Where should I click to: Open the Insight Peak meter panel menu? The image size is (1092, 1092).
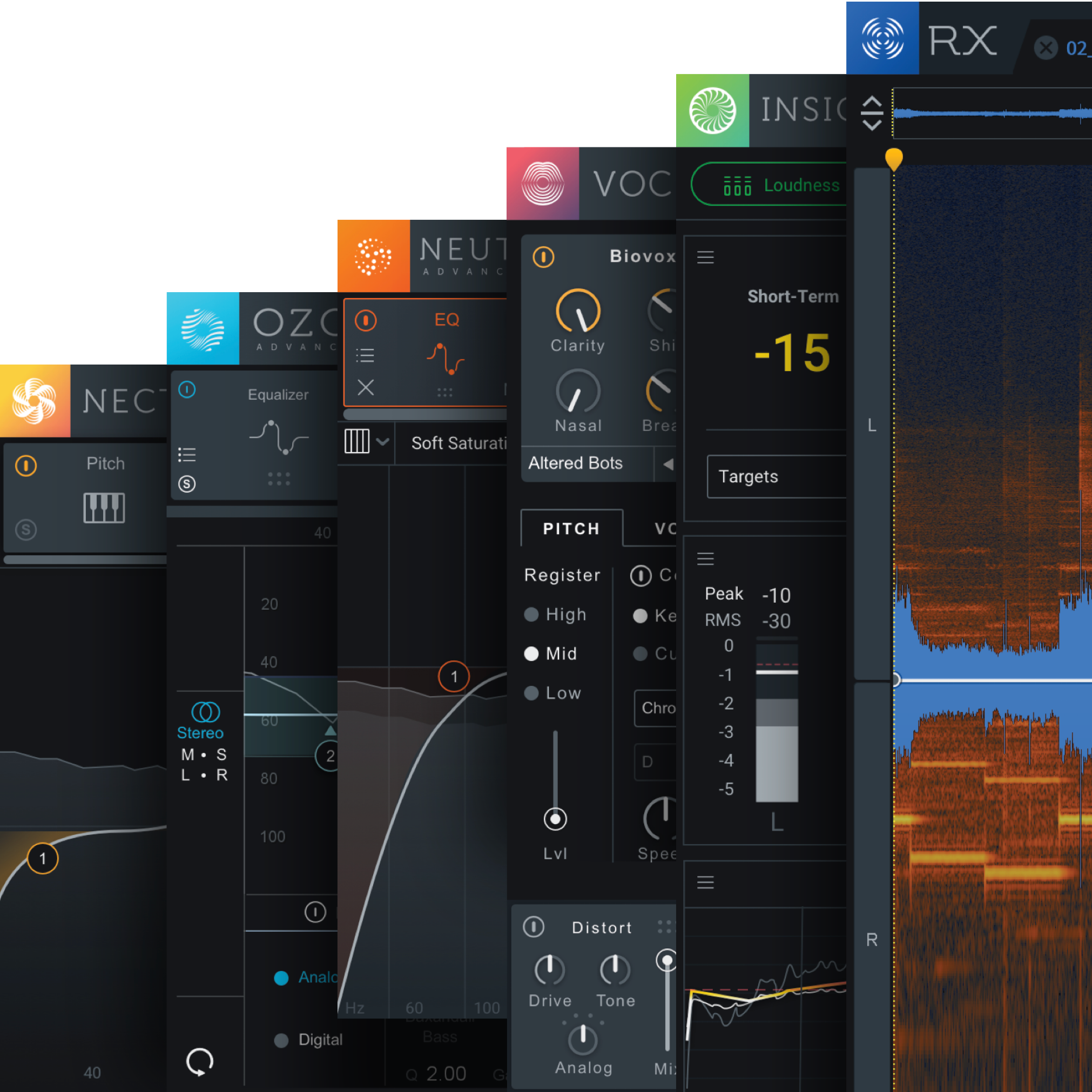pyautogui.click(x=705, y=558)
